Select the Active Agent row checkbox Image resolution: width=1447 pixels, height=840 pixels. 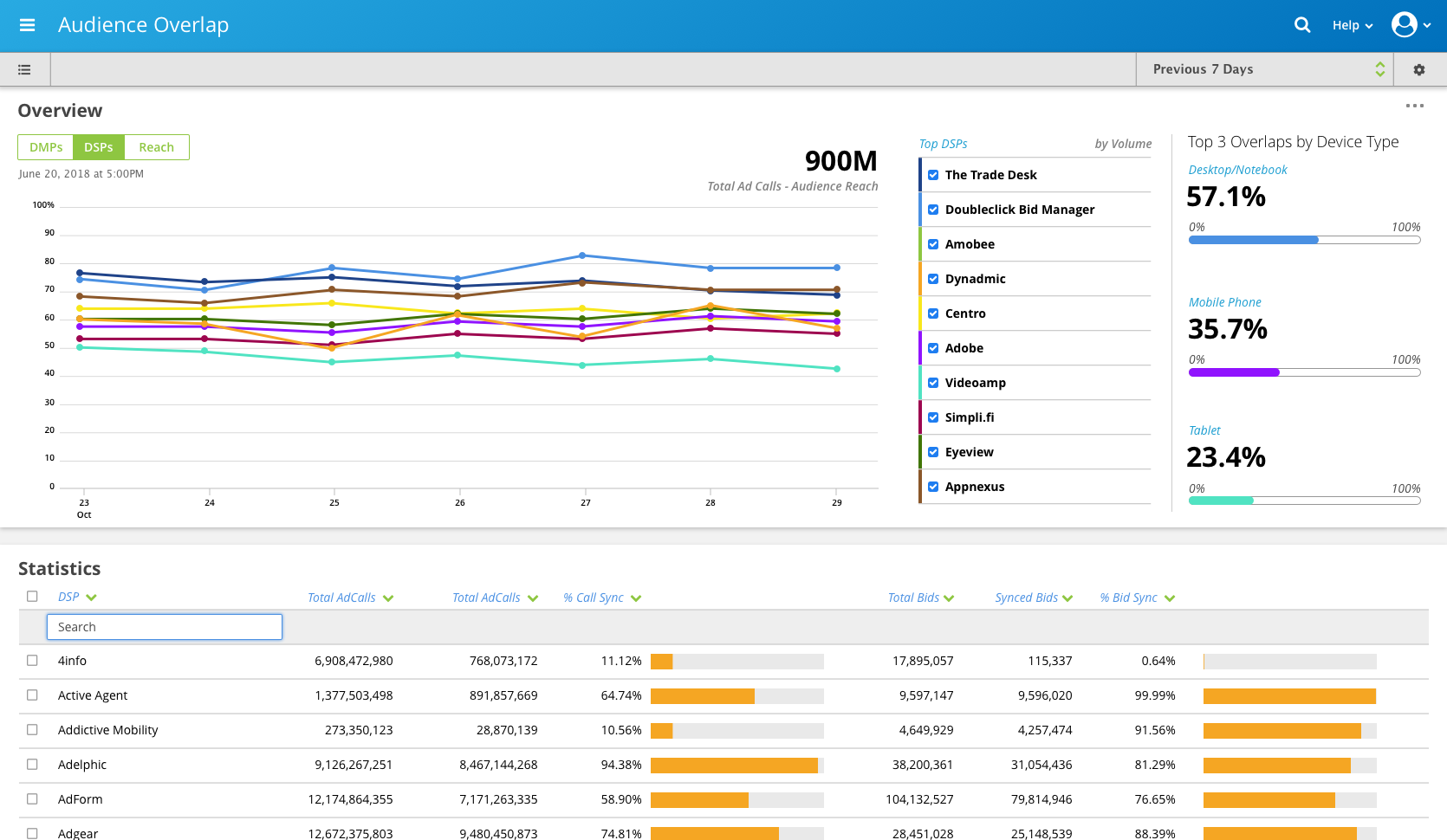click(x=32, y=695)
